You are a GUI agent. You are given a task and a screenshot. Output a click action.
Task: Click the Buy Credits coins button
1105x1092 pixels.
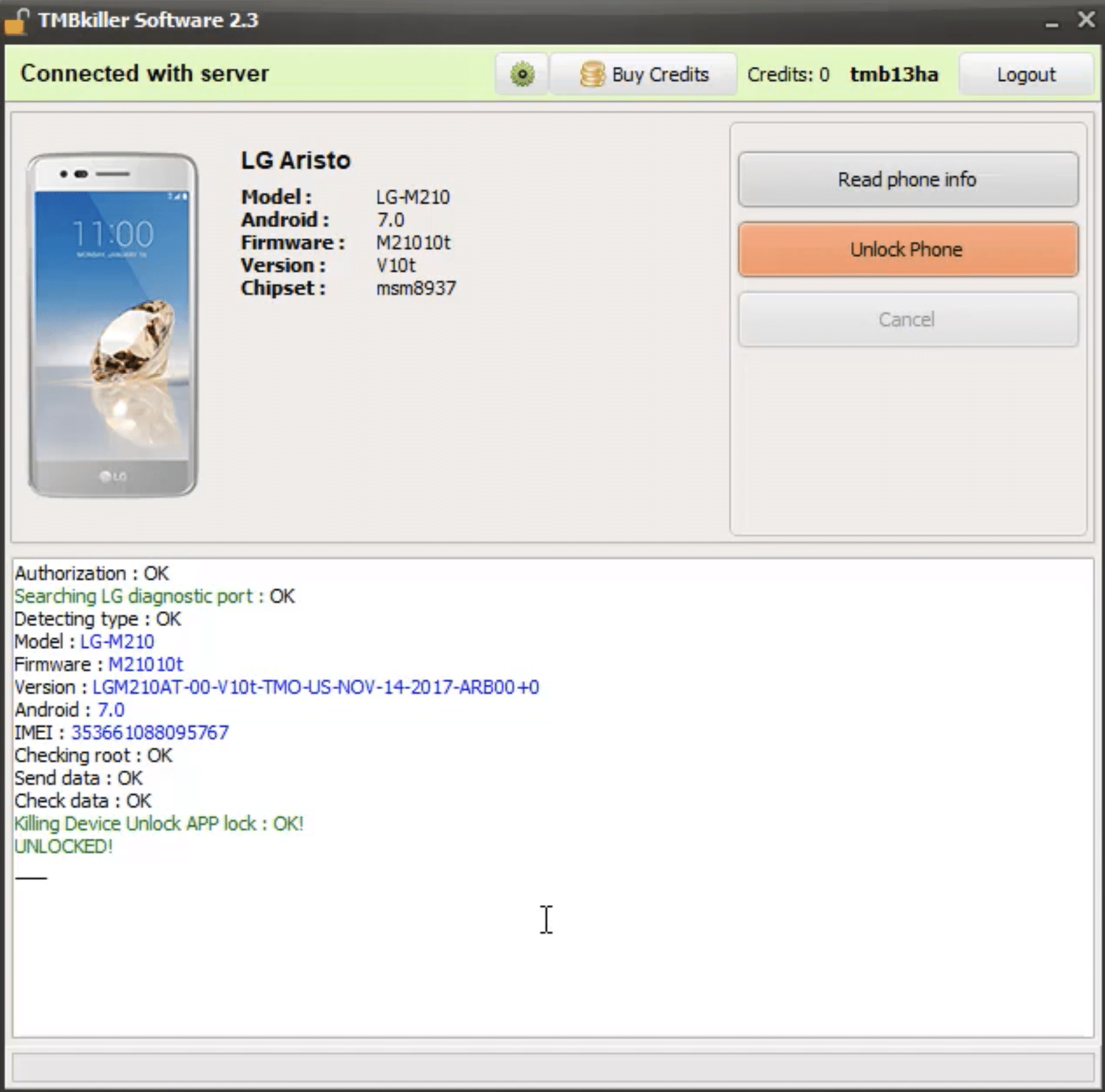[644, 75]
